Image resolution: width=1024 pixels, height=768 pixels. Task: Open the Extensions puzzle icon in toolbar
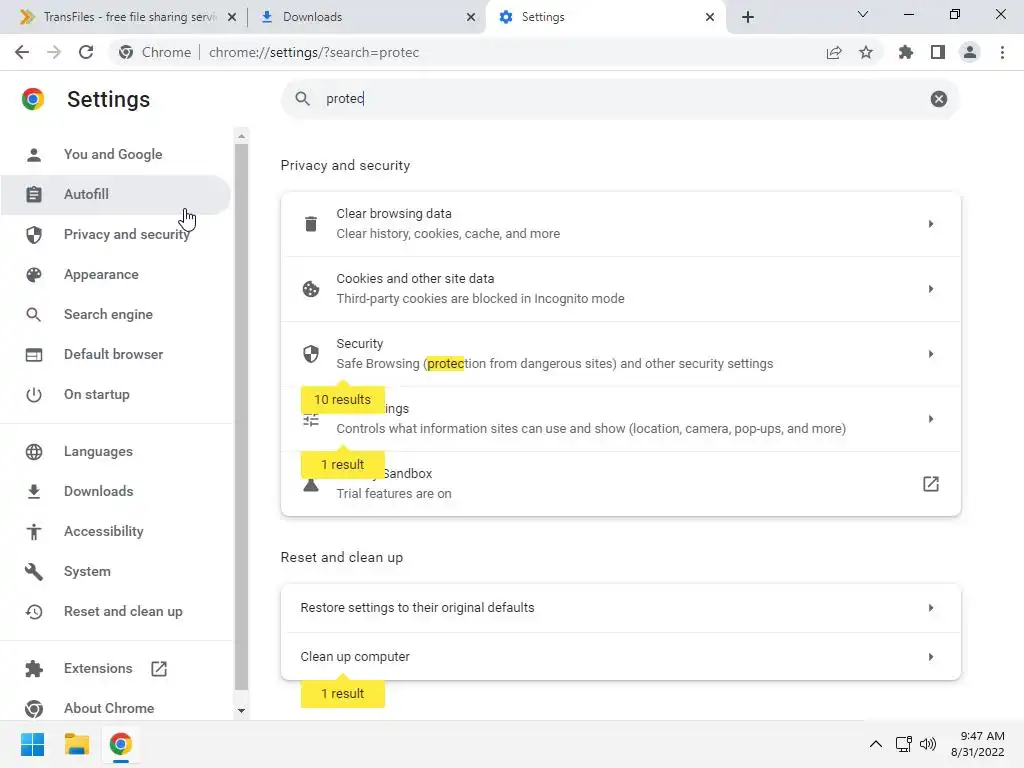906,52
